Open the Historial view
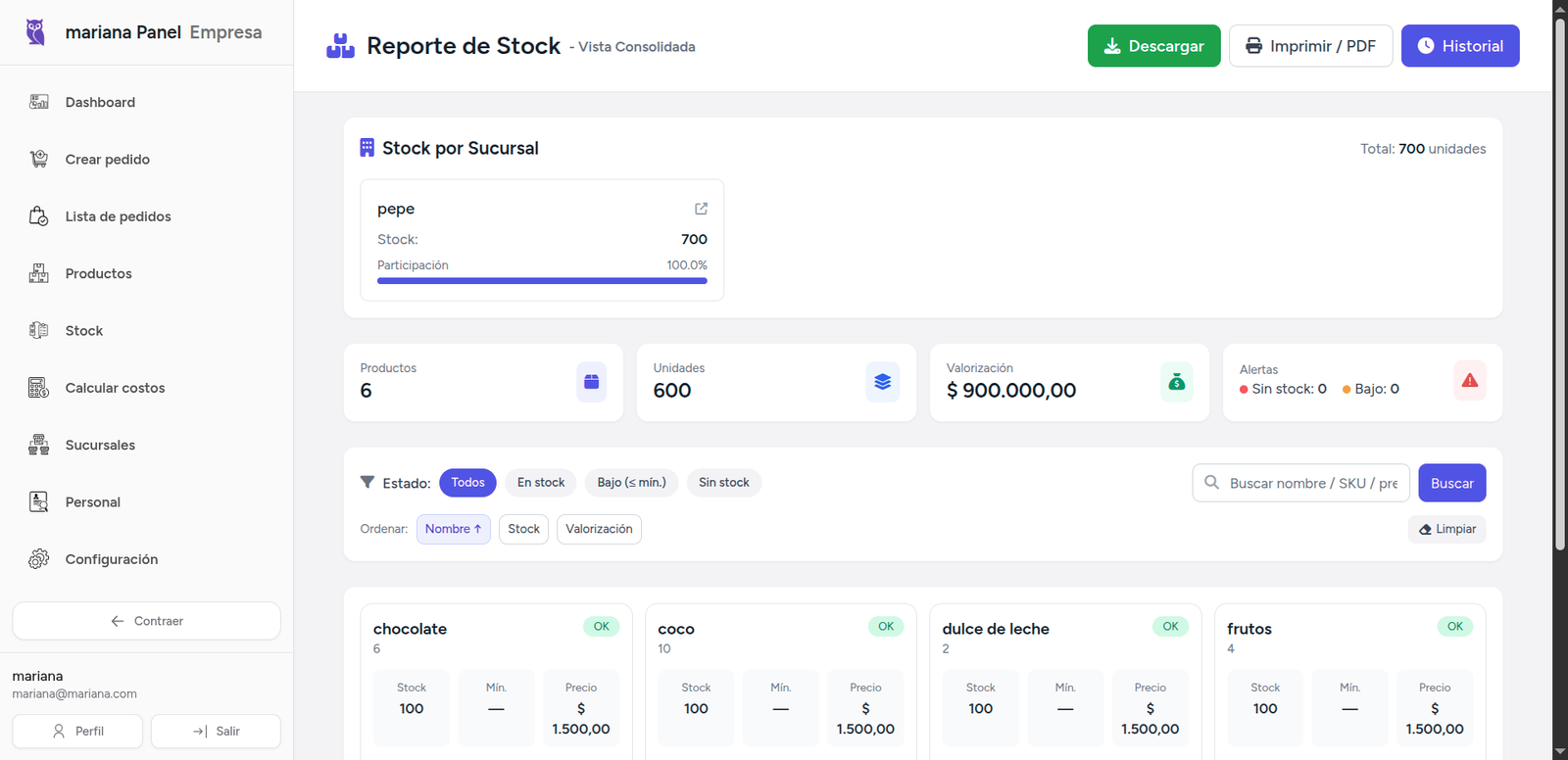This screenshot has width=1568, height=760. pos(1459,46)
